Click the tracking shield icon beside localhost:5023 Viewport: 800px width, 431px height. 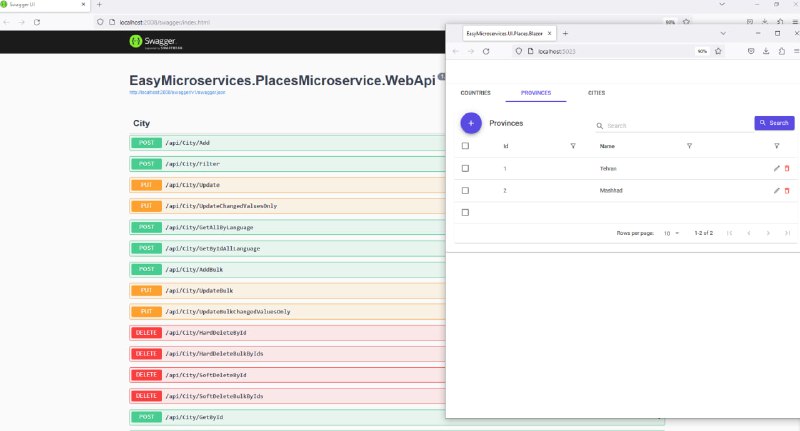coord(518,52)
